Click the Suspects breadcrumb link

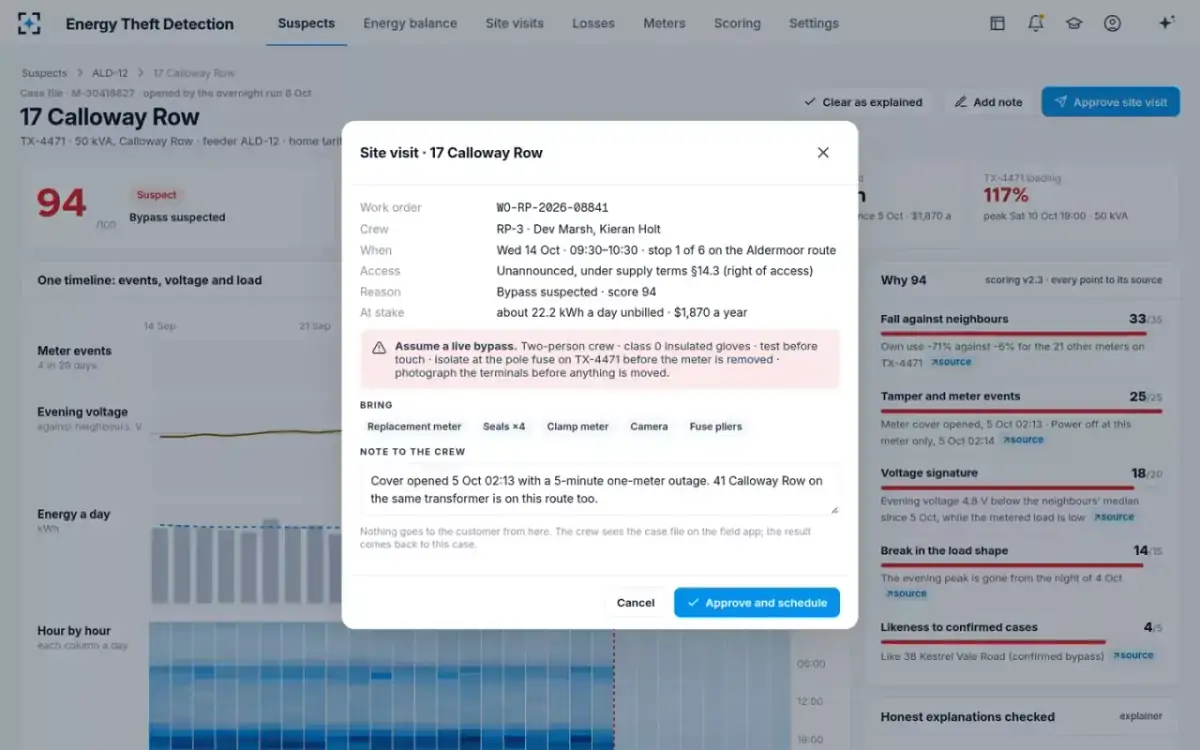pos(44,73)
